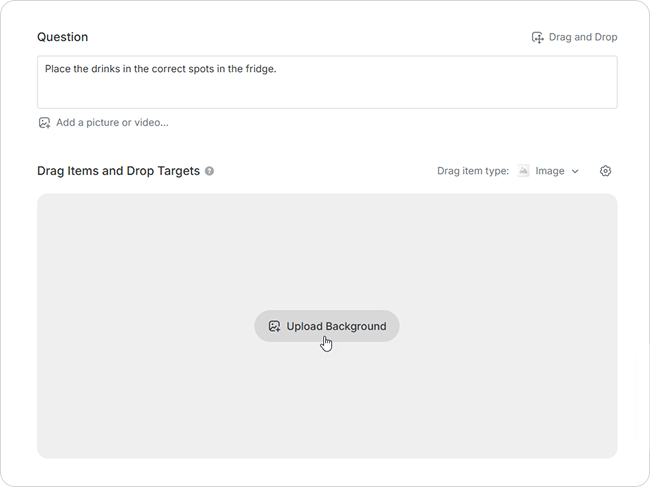Image resolution: width=650 pixels, height=487 pixels.
Task: Click the 'Question' section heading
Action: pos(62,37)
